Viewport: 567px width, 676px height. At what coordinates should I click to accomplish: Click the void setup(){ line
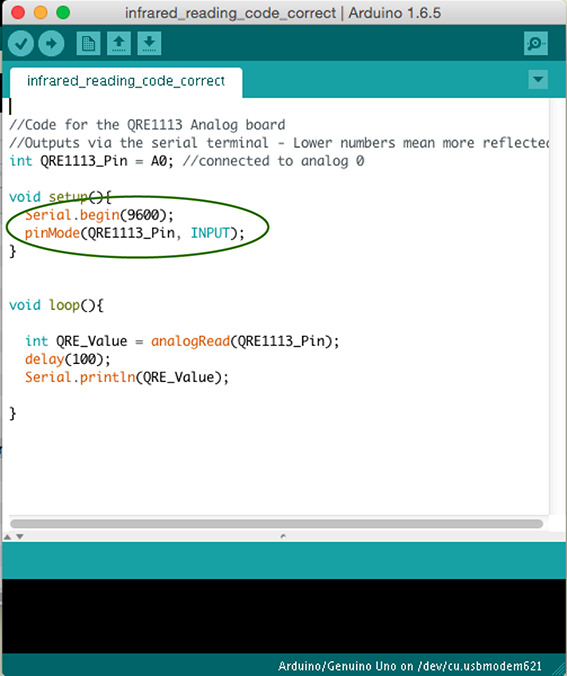tap(60, 197)
